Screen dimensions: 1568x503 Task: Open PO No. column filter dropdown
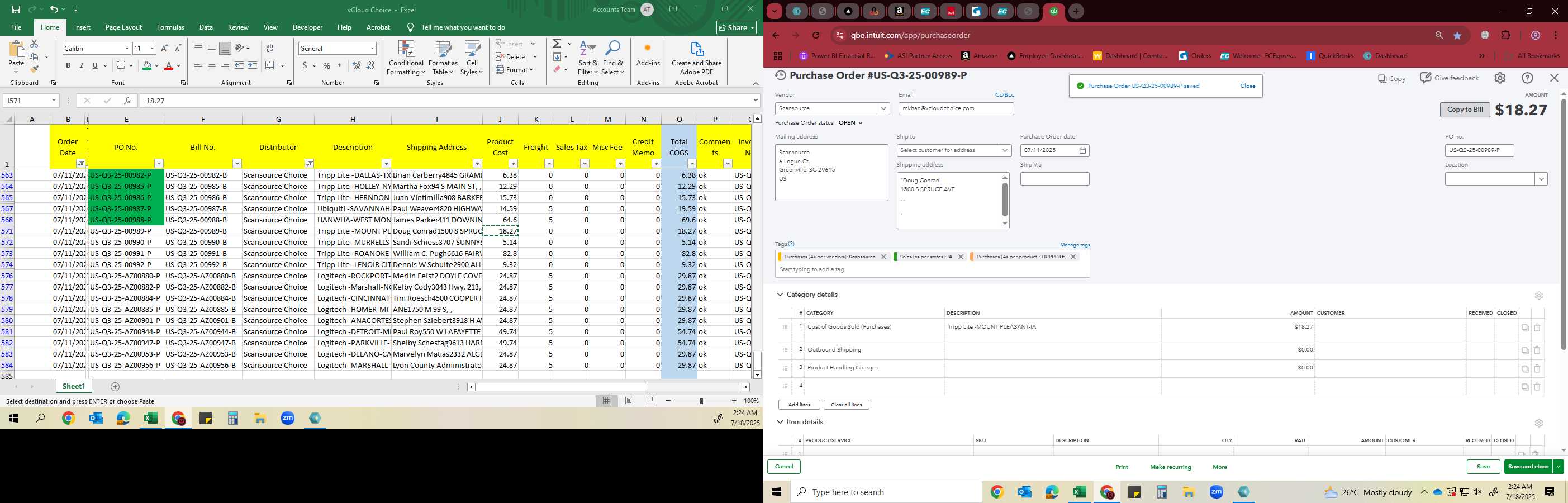coord(159,163)
